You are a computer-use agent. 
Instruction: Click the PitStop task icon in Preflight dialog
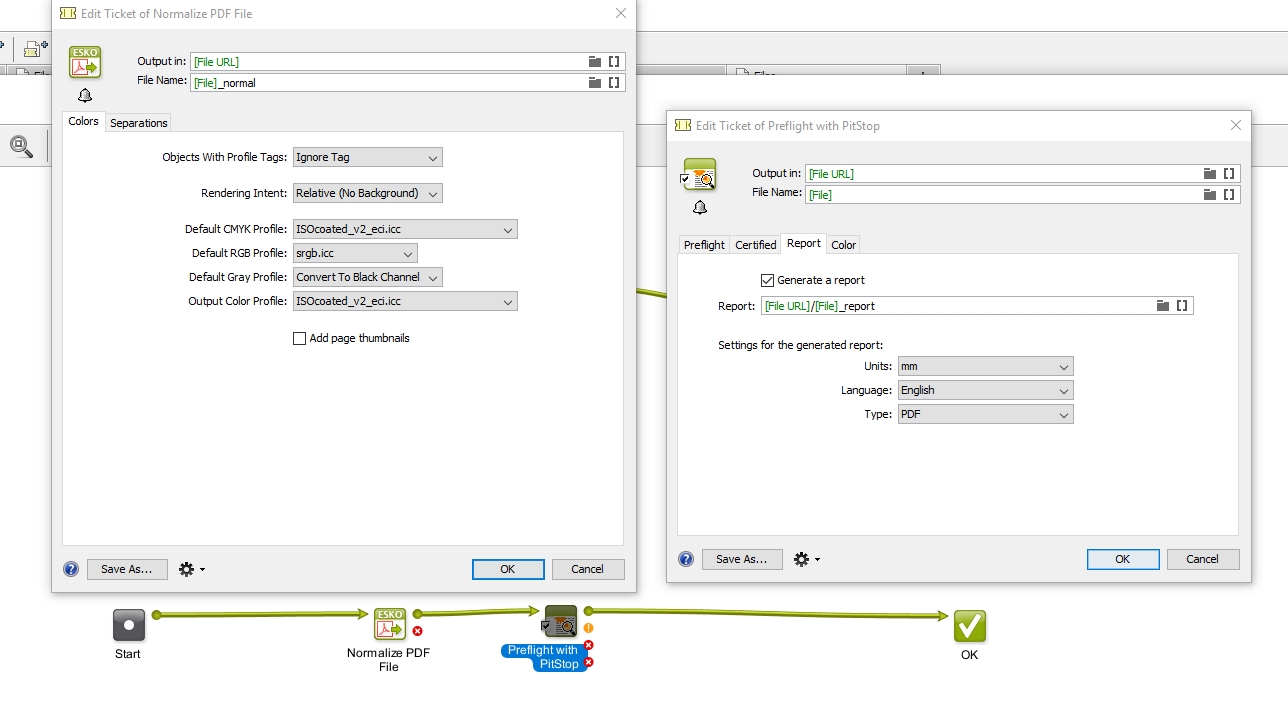(x=700, y=174)
